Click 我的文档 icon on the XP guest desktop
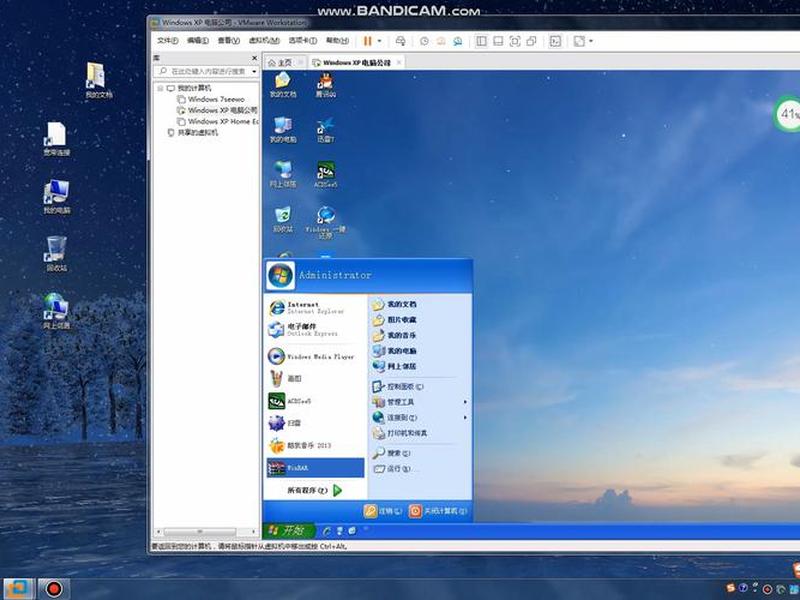Image resolution: width=800 pixels, height=600 pixels. pyautogui.click(x=283, y=85)
